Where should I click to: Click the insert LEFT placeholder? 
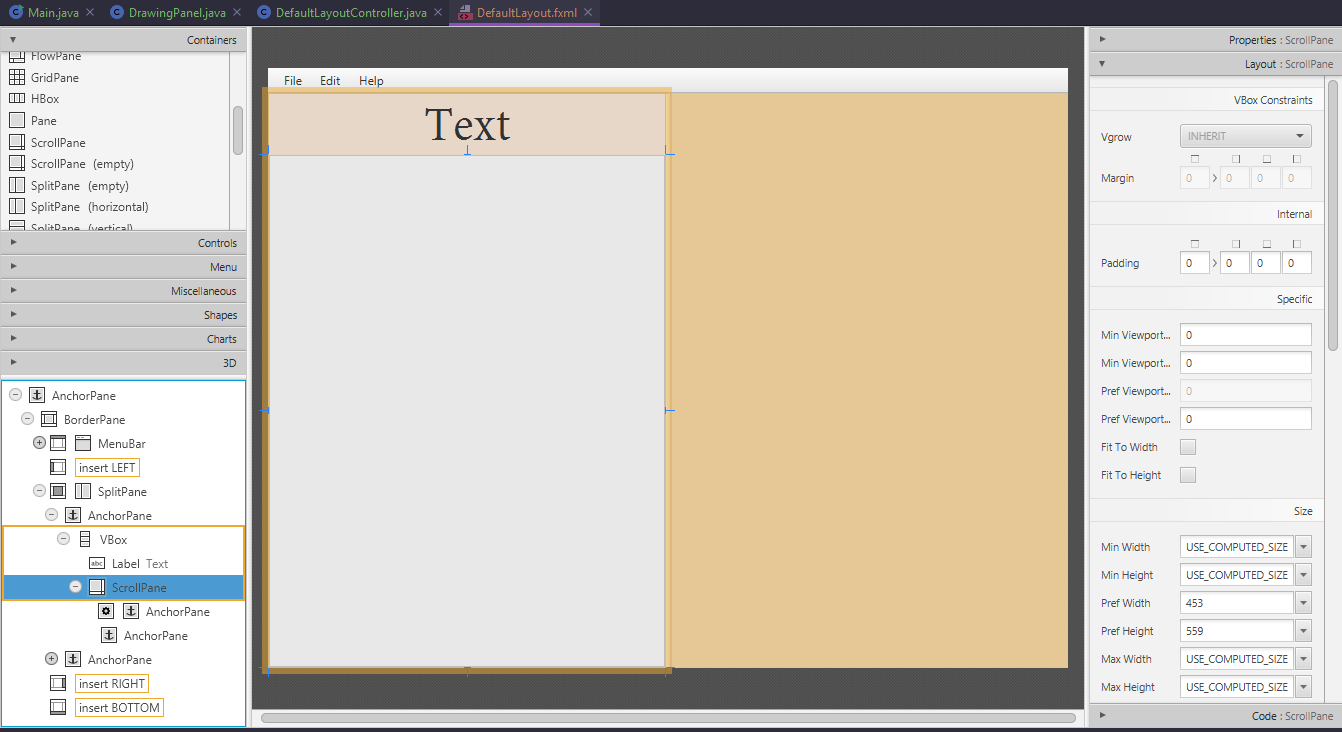[x=106, y=467]
